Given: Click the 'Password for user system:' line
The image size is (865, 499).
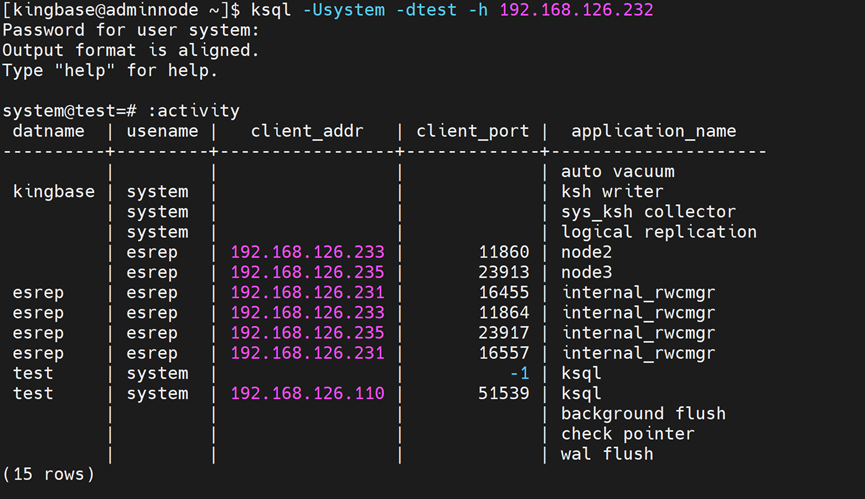Looking at the screenshot, I should [x=131, y=30].
